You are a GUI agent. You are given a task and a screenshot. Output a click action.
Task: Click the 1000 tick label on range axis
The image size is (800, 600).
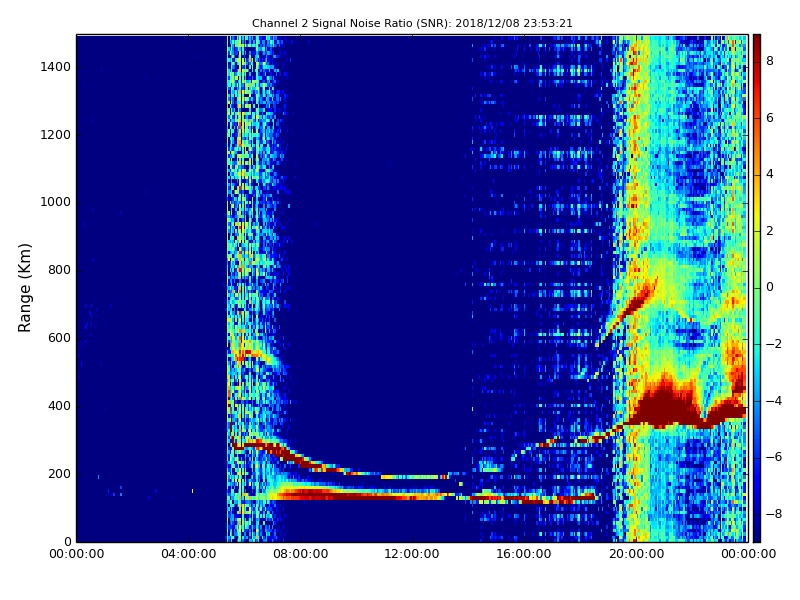click(56, 202)
